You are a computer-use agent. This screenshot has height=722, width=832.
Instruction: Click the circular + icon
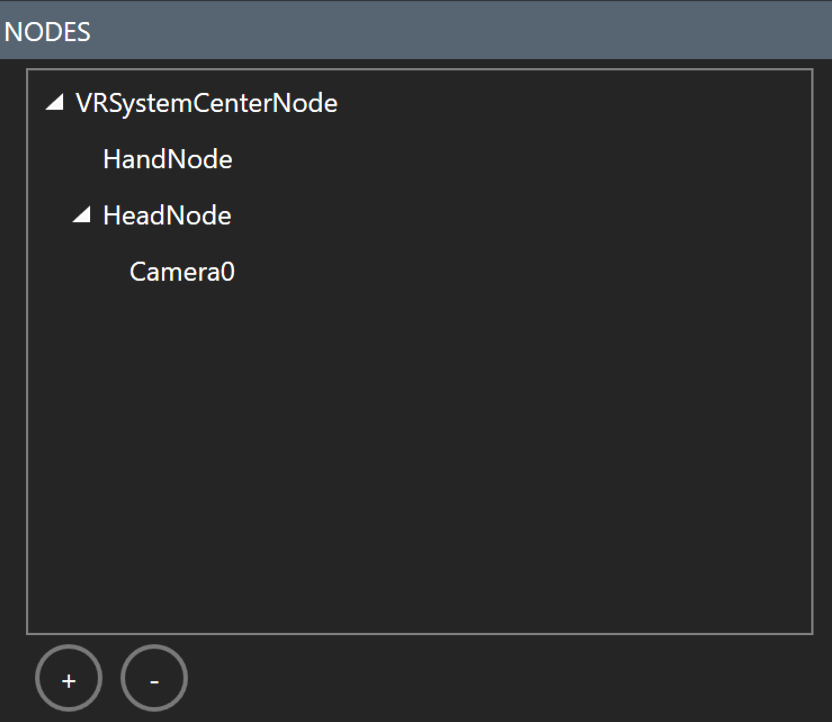point(68,678)
